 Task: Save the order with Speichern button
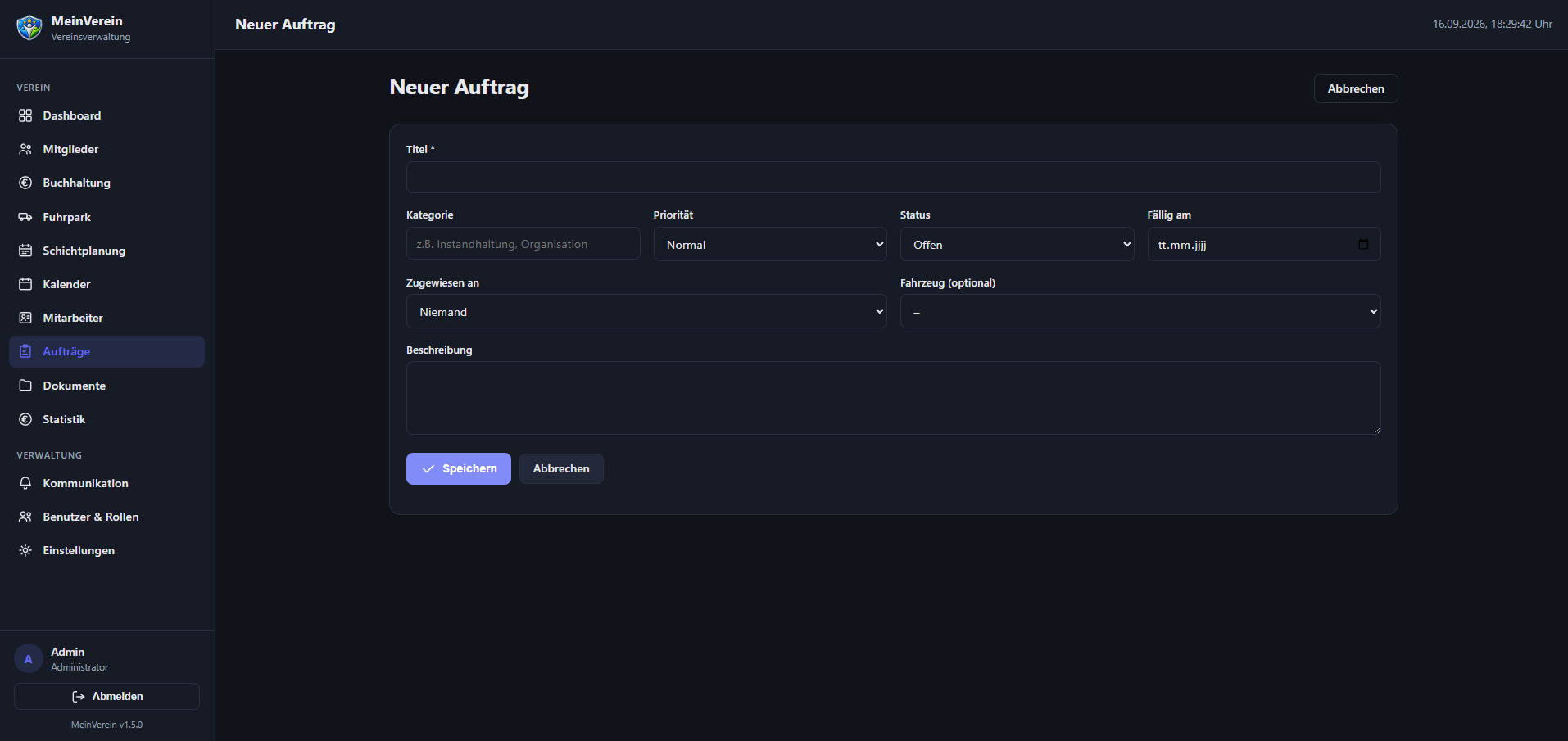click(x=459, y=468)
